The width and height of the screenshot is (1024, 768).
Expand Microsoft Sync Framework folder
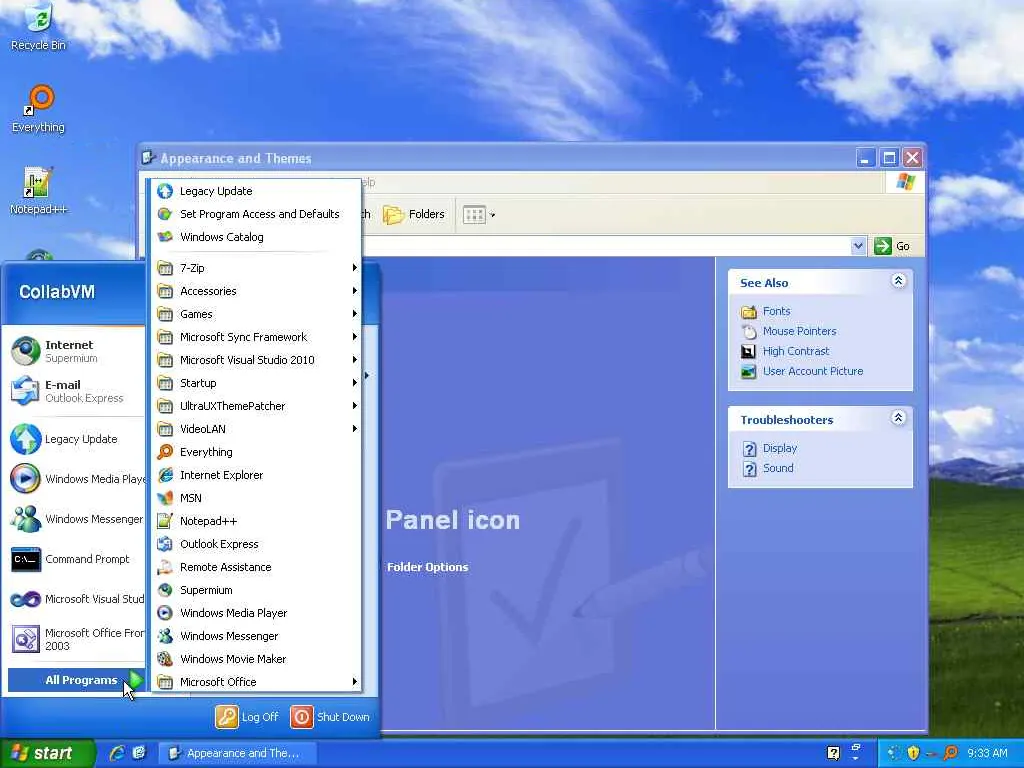(256, 337)
